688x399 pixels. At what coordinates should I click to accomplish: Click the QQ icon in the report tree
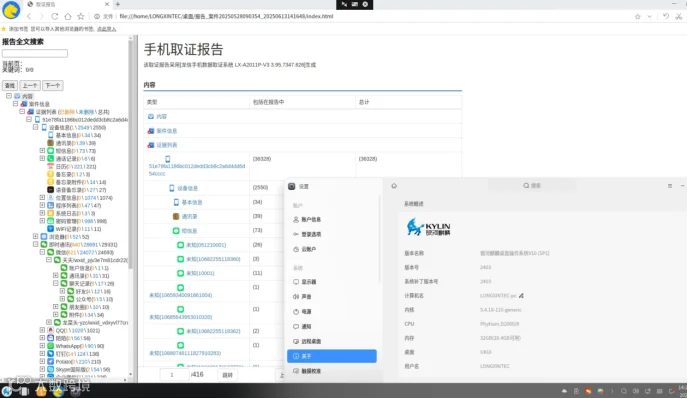pyautogui.click(x=50, y=331)
